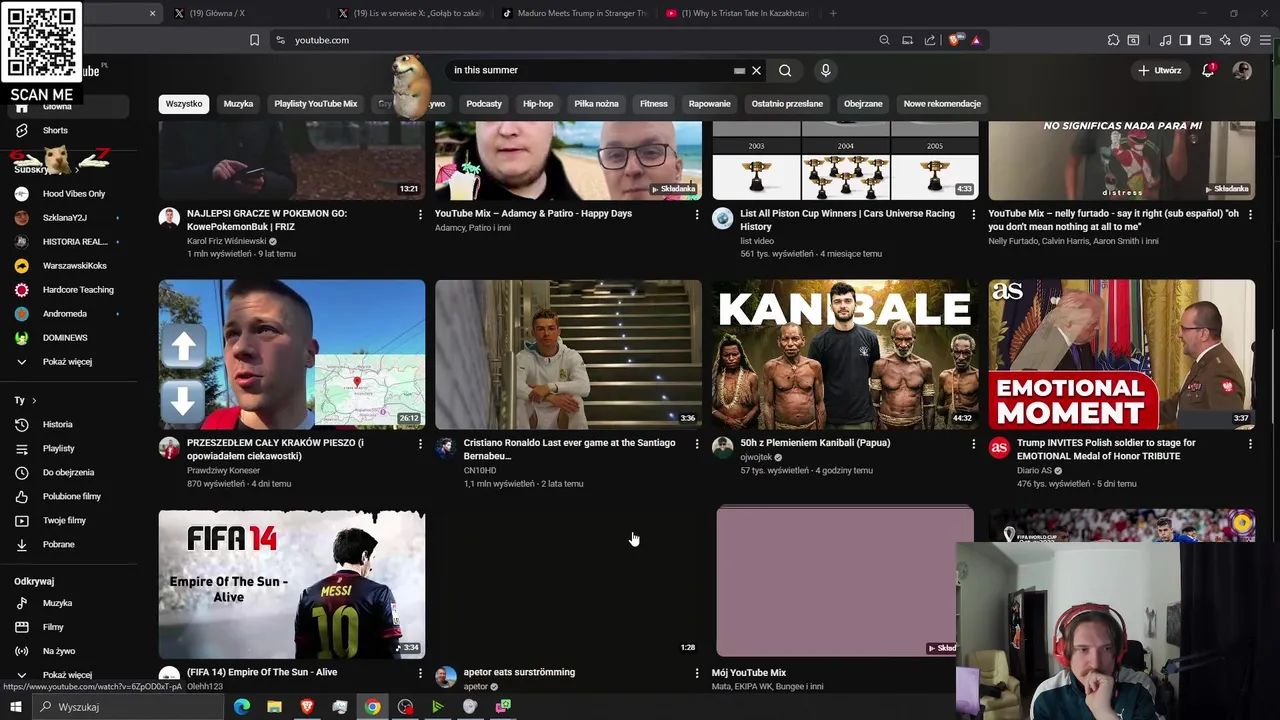Screen dimensions: 1280x720
Task: Open Brave VPN shield icon
Action: point(1245,40)
